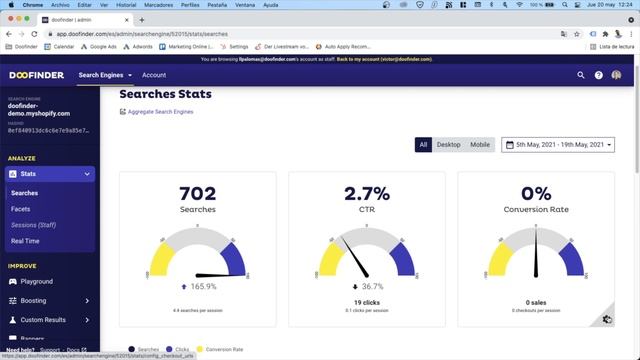
Task: Toggle Conversion Rate series in legend
Action: (220, 349)
